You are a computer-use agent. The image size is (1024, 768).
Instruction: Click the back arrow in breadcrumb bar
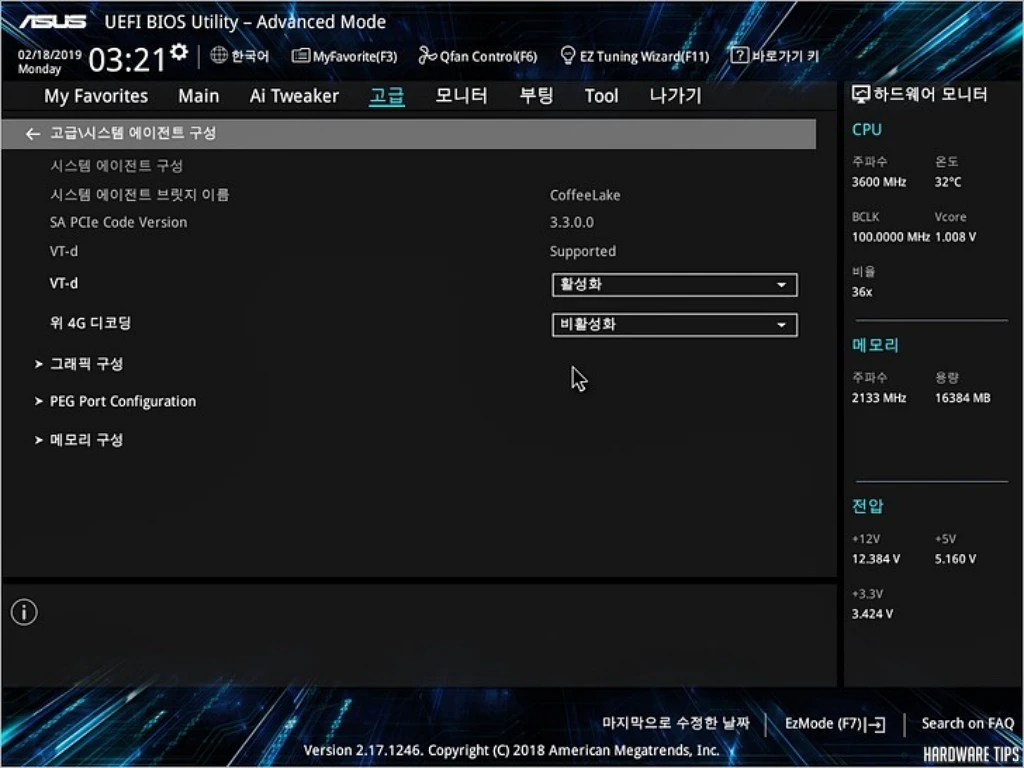(33, 134)
